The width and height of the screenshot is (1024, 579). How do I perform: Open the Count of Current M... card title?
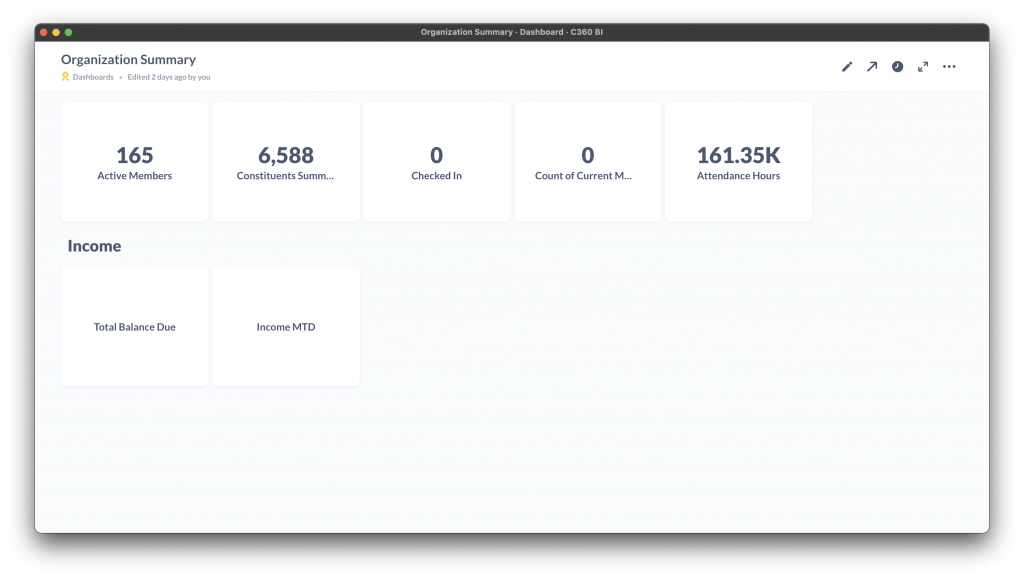point(583,176)
